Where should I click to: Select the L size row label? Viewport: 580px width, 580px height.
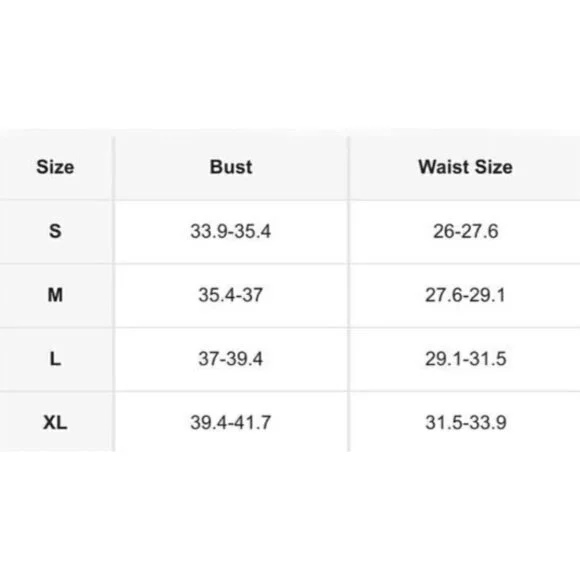pyautogui.click(x=55, y=359)
